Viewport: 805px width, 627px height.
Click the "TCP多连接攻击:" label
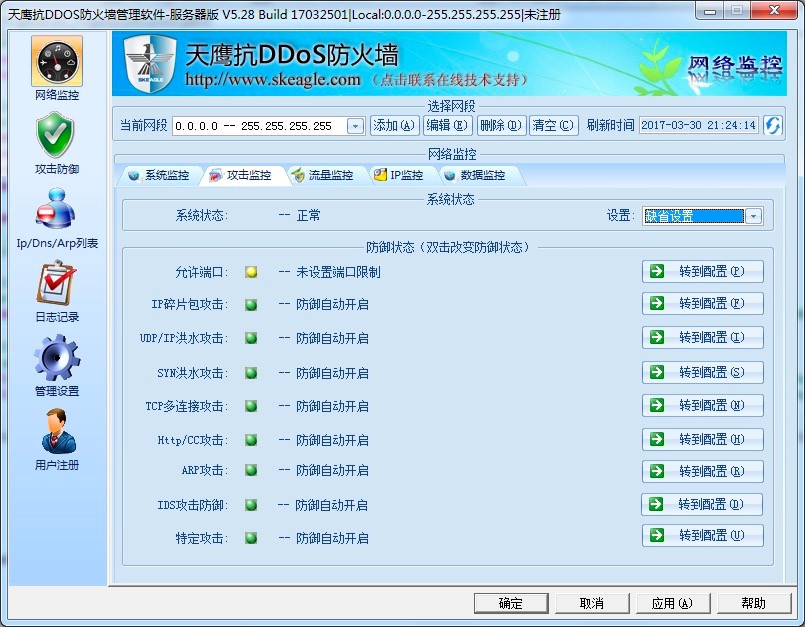[x=187, y=407]
